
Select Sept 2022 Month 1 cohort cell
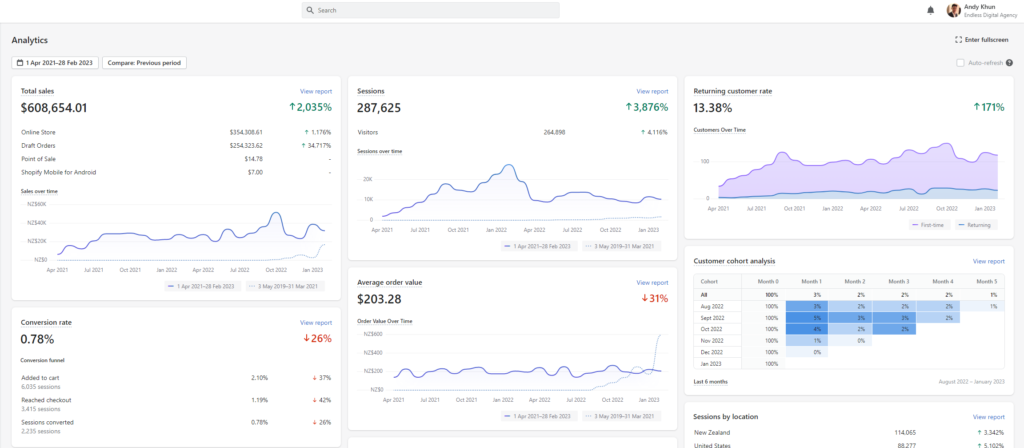817,317
